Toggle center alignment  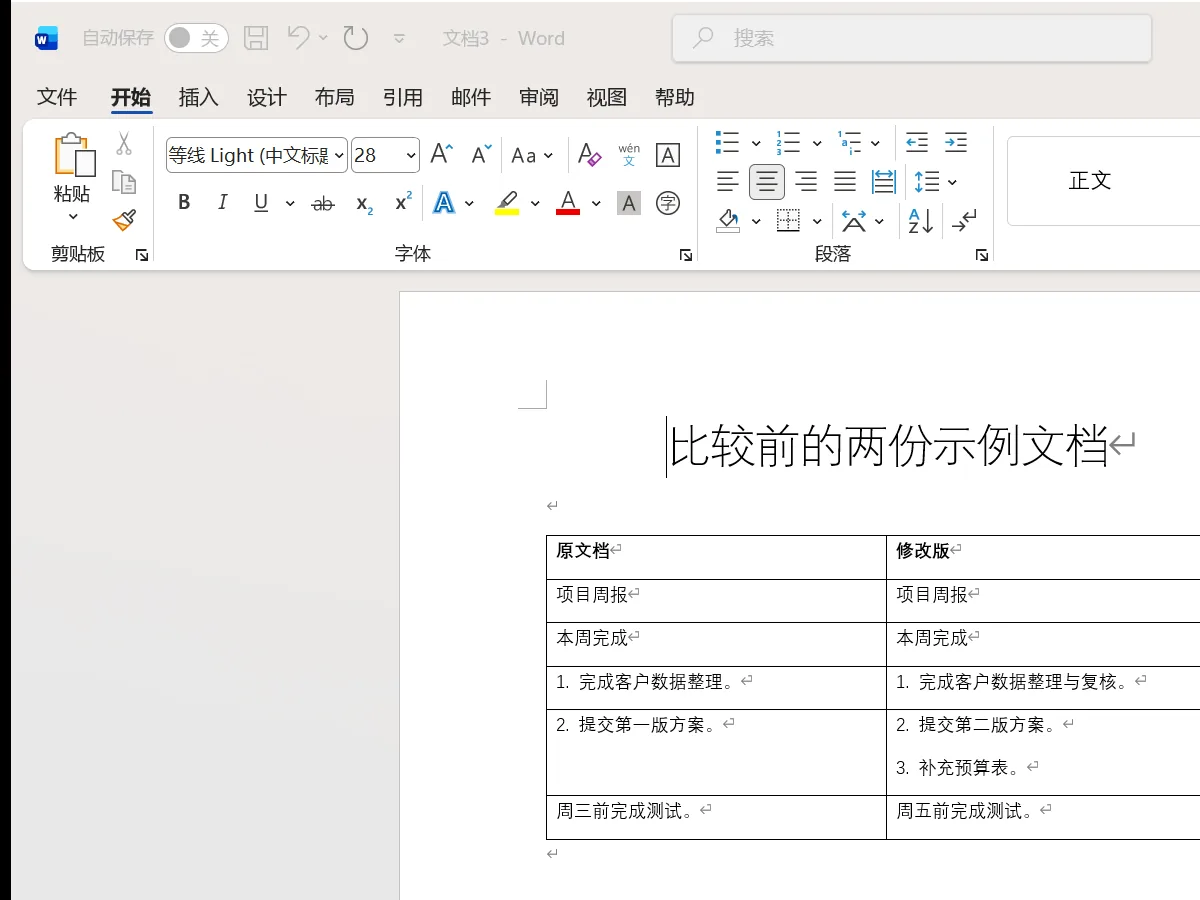click(767, 182)
